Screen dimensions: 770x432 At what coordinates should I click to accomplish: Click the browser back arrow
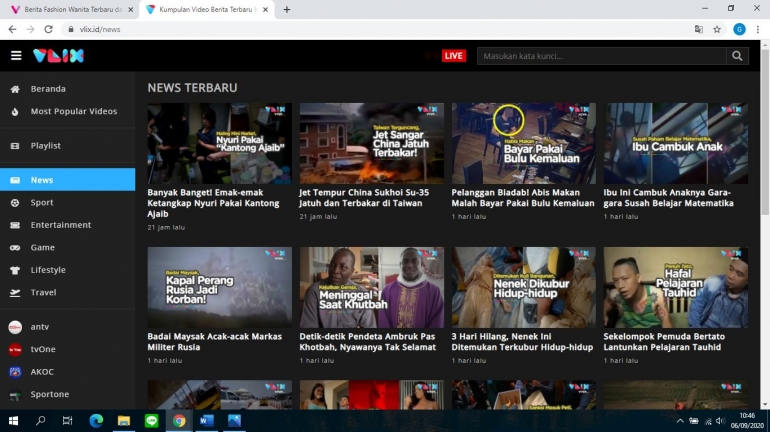(x=12, y=29)
